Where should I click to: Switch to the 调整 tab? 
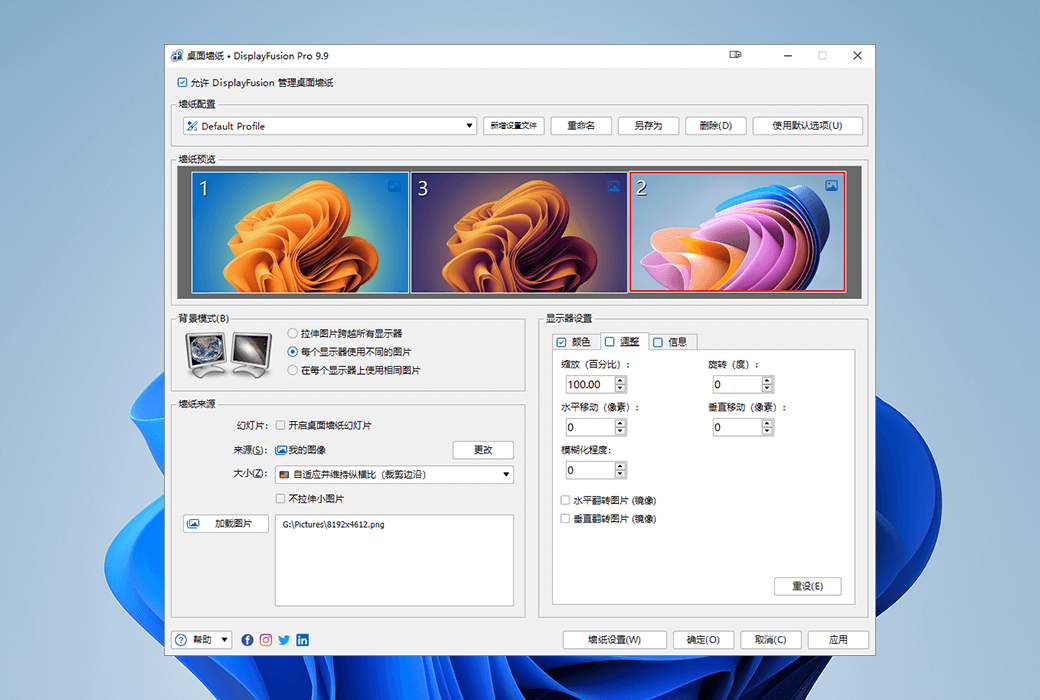[623, 342]
